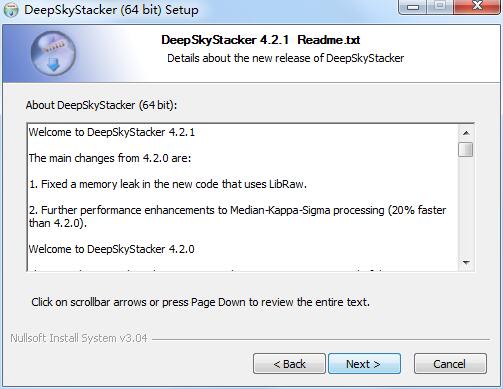Viewport: 503px width, 389px height.
Task: Click the greyed-out maximize button
Action: (441, 6)
